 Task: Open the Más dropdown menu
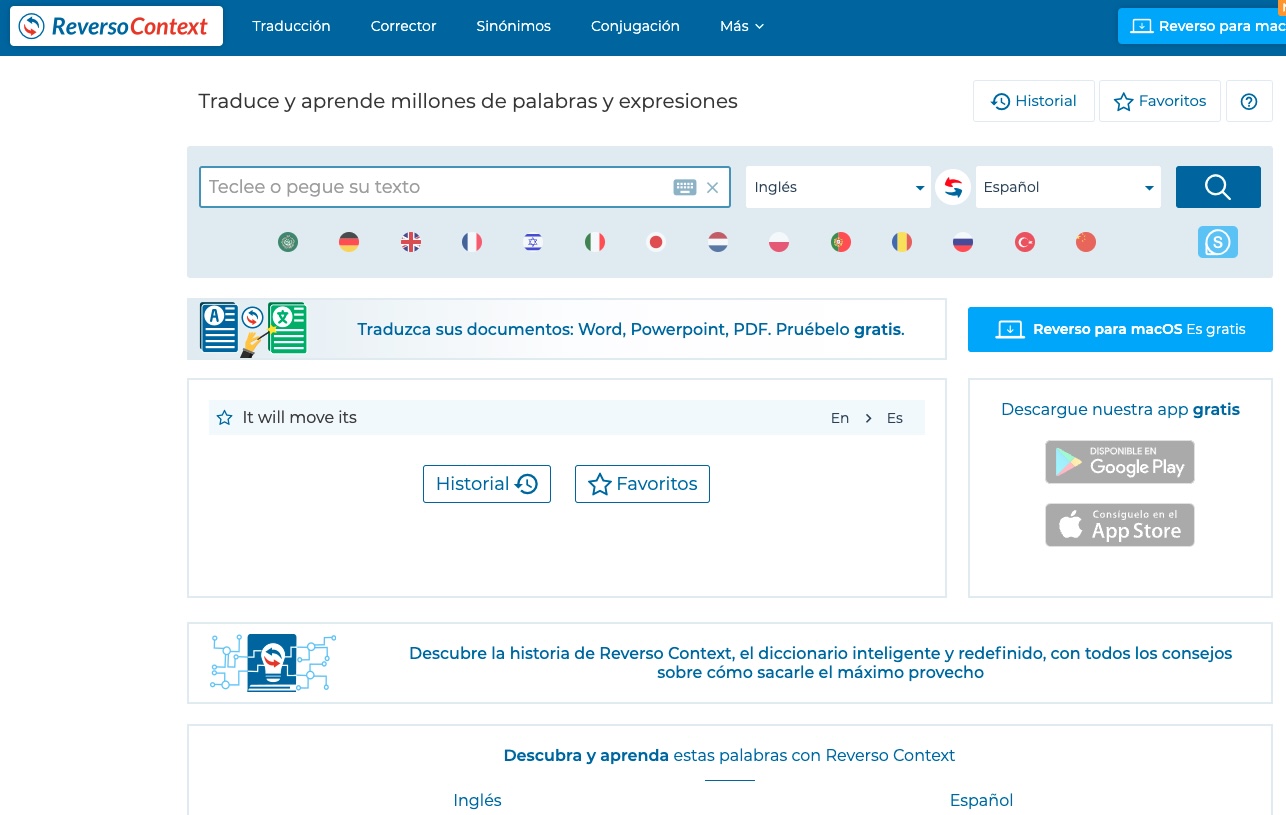coord(741,26)
